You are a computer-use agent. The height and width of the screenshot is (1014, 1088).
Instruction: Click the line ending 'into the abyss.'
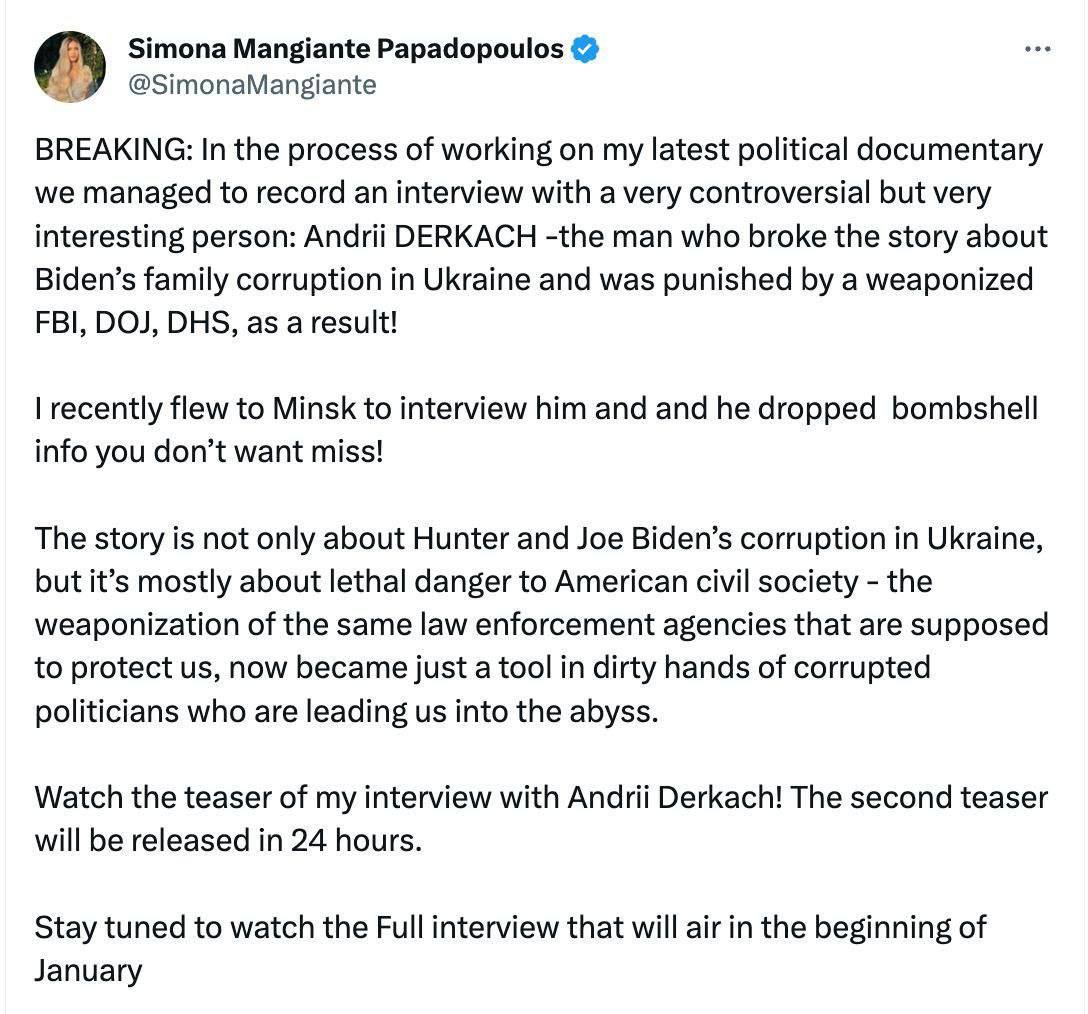pos(346,711)
